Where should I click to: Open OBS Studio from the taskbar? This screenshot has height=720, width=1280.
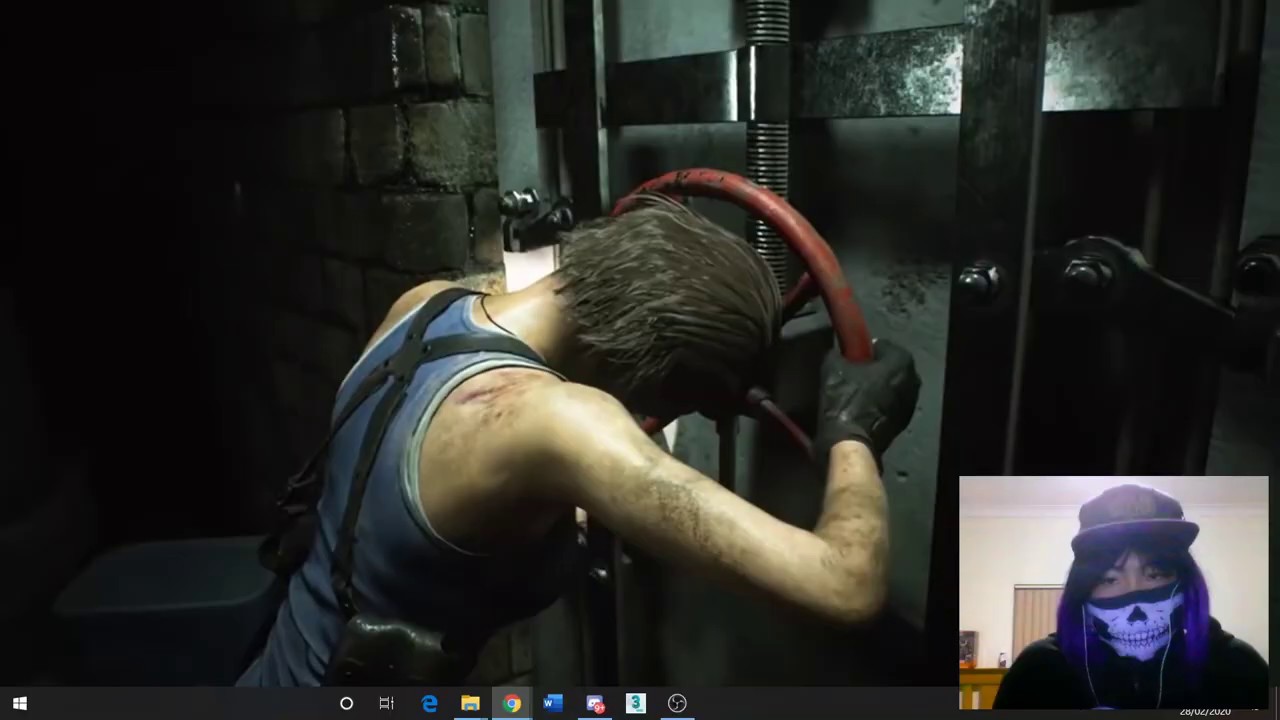coord(677,703)
